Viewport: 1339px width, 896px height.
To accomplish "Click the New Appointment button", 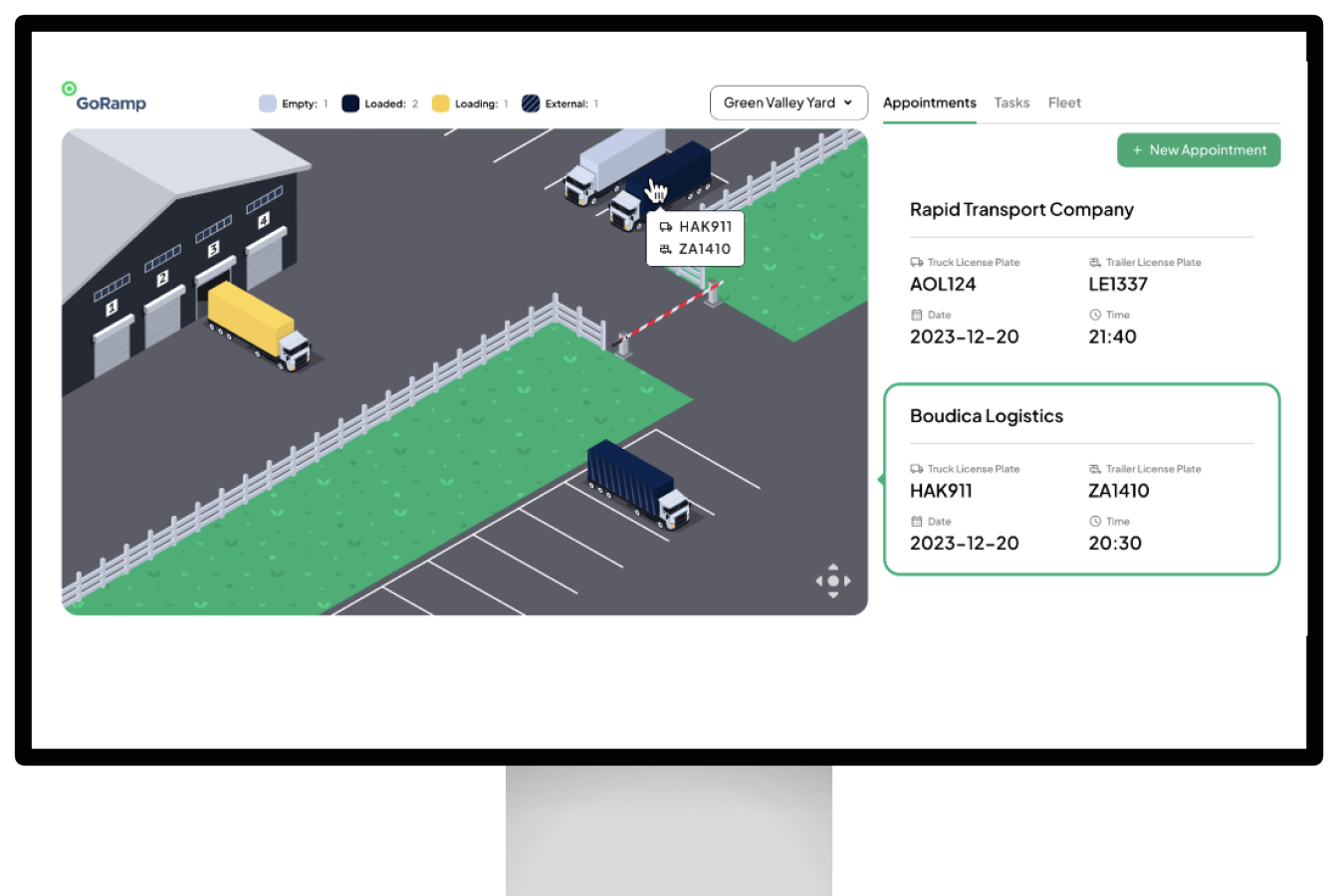I will pyautogui.click(x=1199, y=150).
